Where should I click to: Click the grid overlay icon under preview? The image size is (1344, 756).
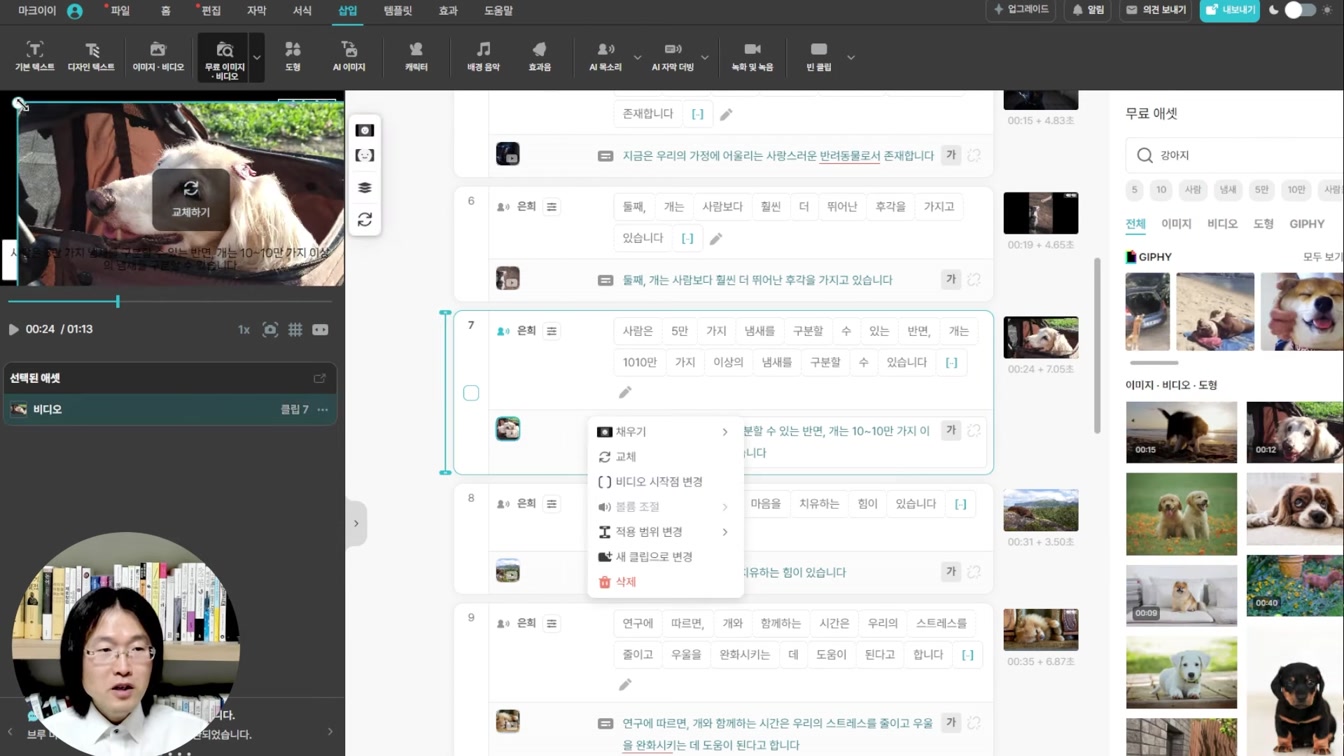coord(295,329)
